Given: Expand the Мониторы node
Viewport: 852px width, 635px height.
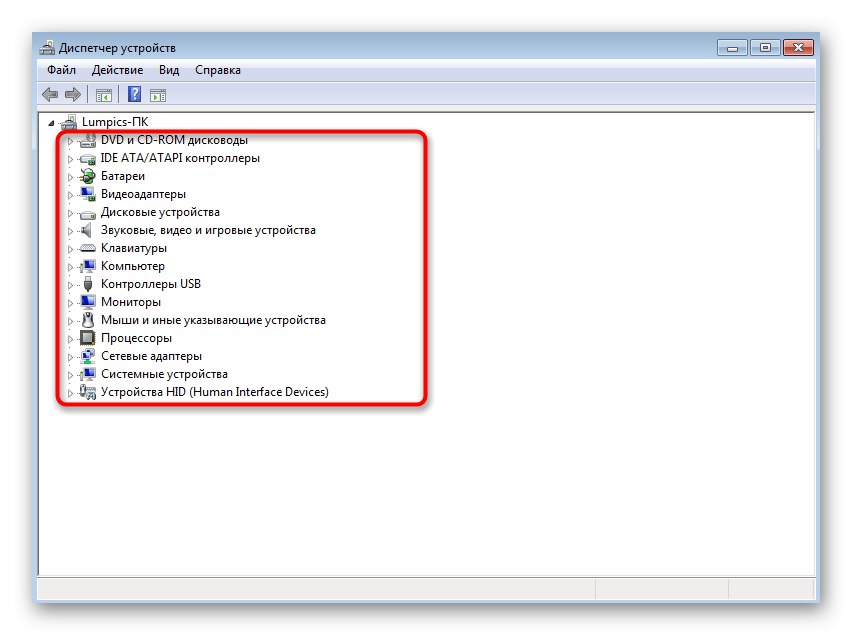Looking at the screenshot, I should (70, 303).
